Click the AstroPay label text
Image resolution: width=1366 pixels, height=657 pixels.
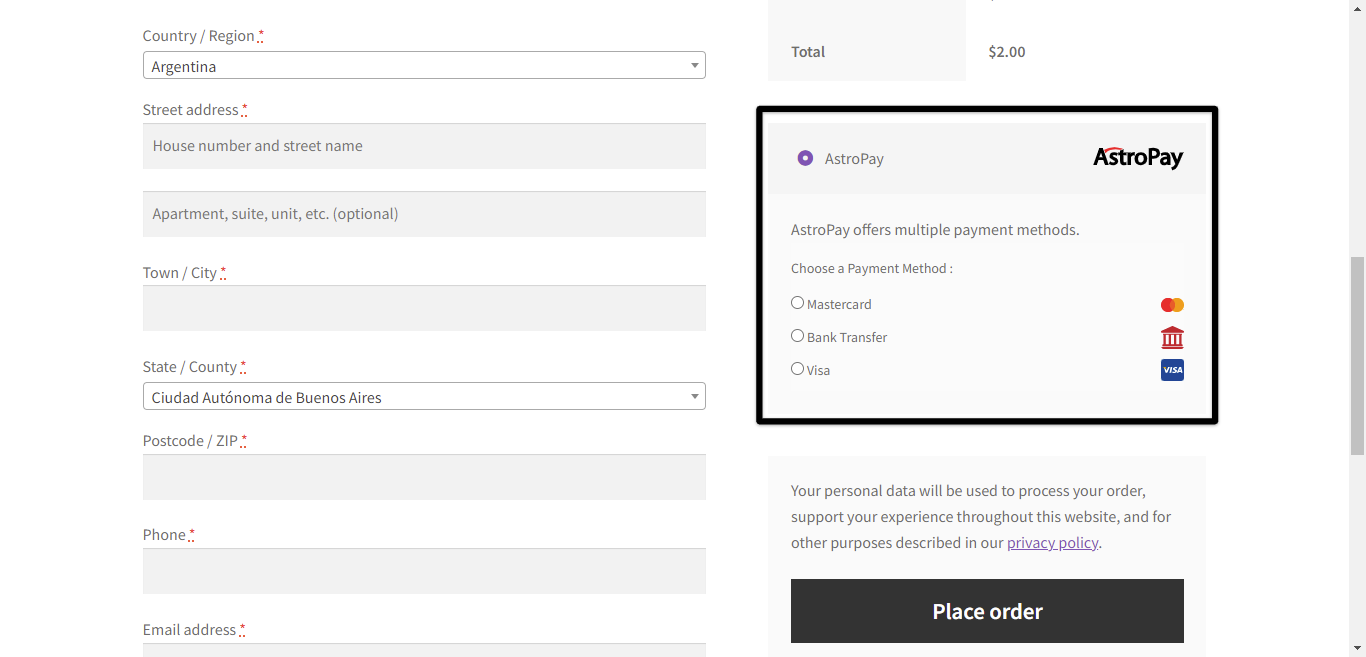[x=854, y=159]
